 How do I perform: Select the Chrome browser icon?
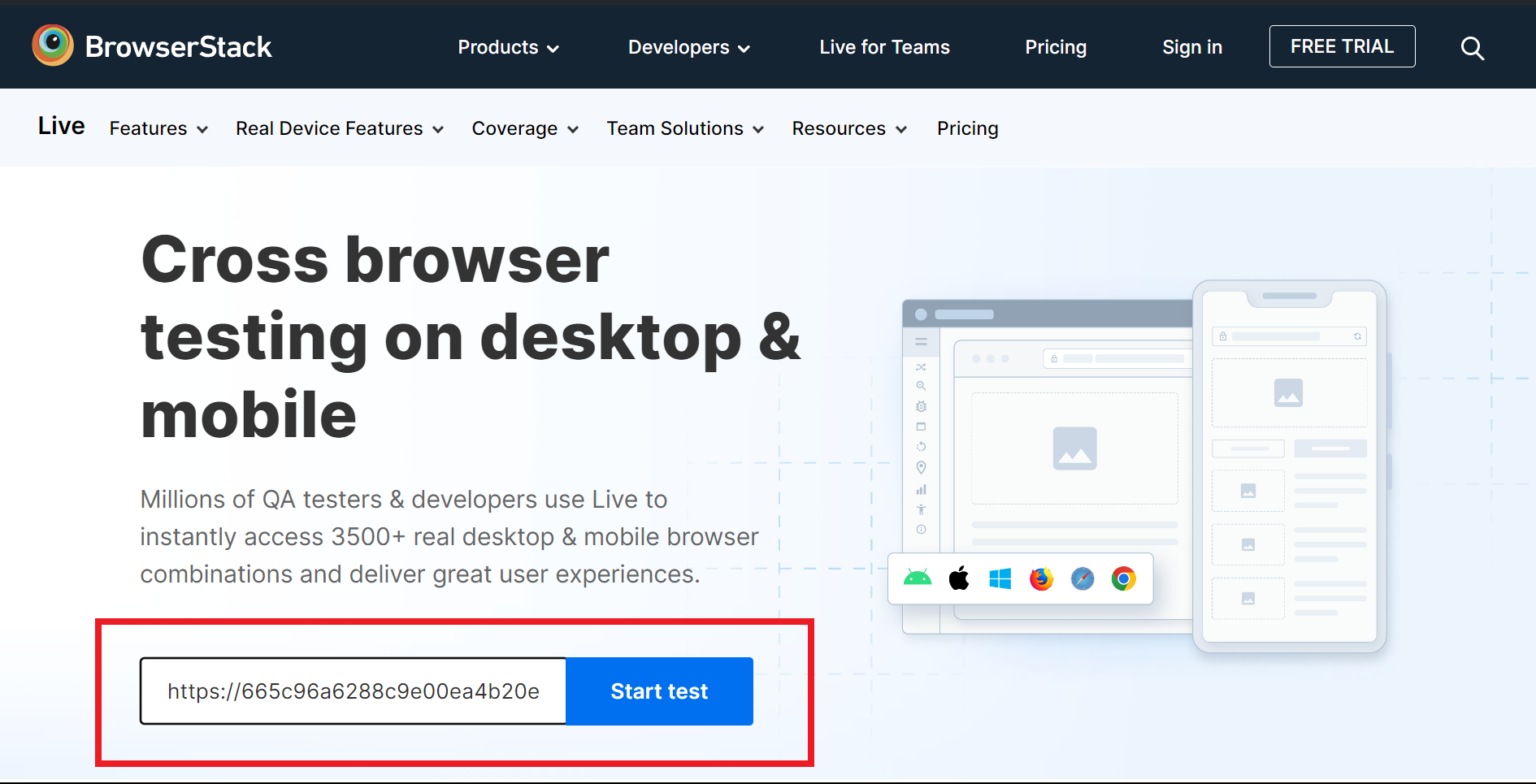click(x=1122, y=578)
